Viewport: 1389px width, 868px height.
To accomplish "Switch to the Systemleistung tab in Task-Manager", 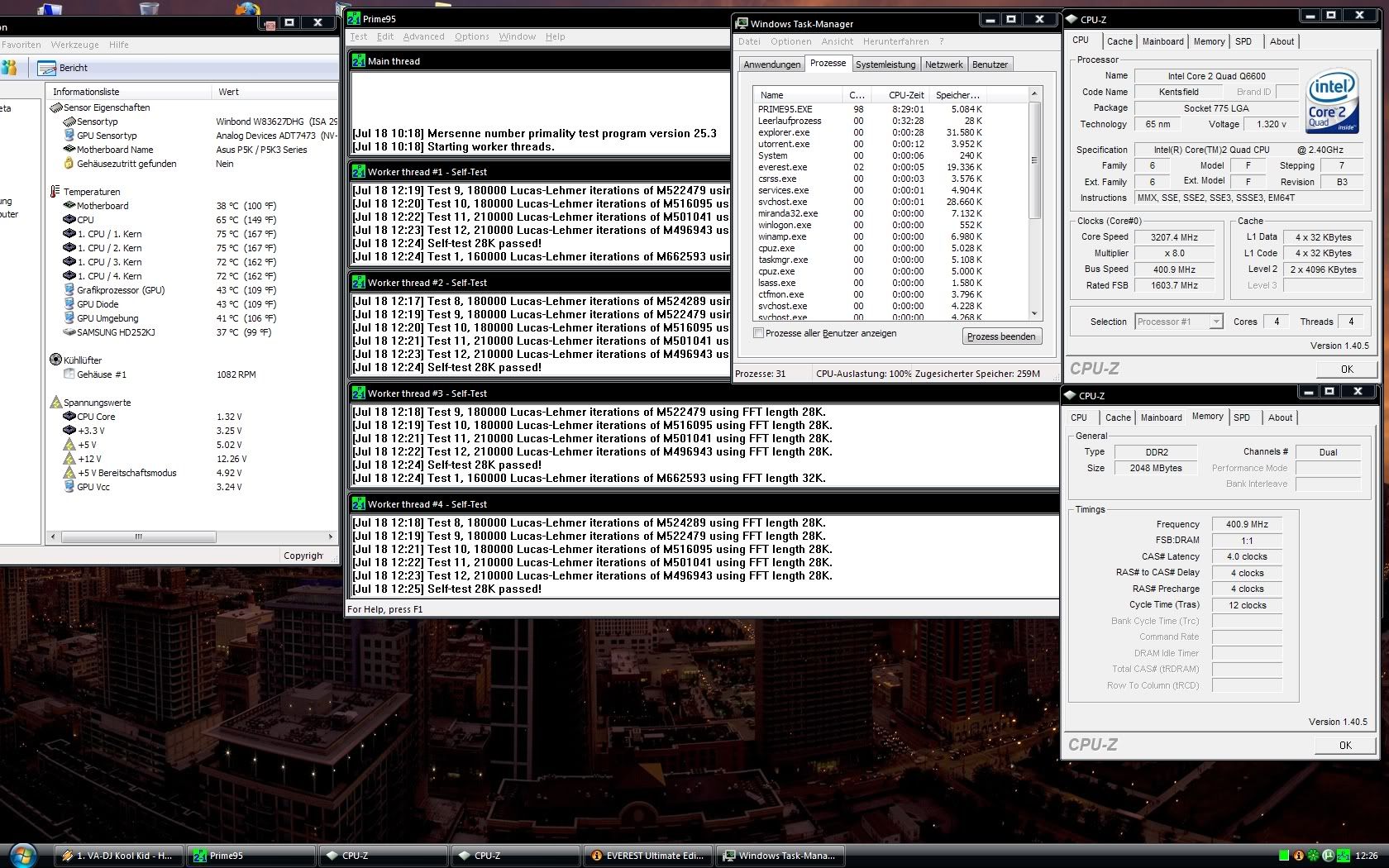I will (x=885, y=64).
